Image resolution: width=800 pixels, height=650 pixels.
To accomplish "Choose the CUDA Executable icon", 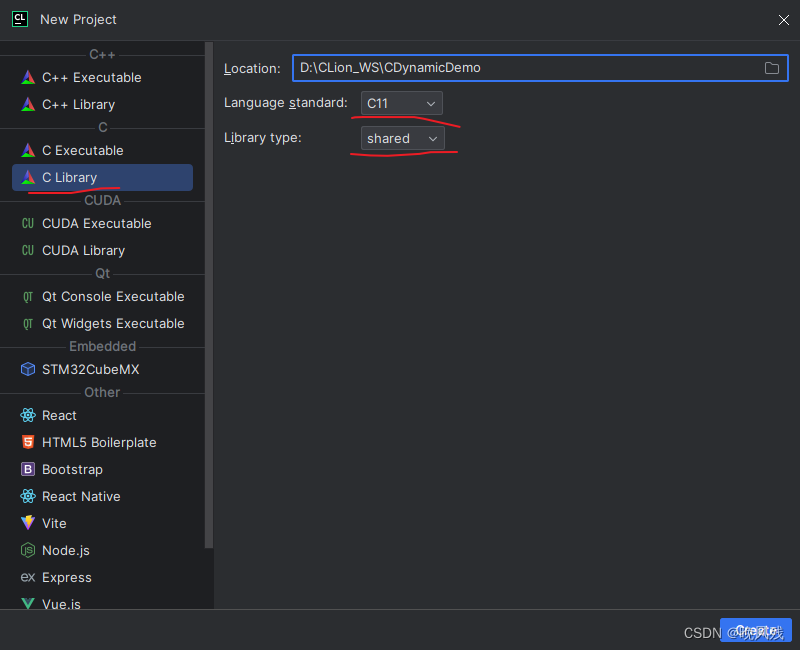I will (x=28, y=223).
